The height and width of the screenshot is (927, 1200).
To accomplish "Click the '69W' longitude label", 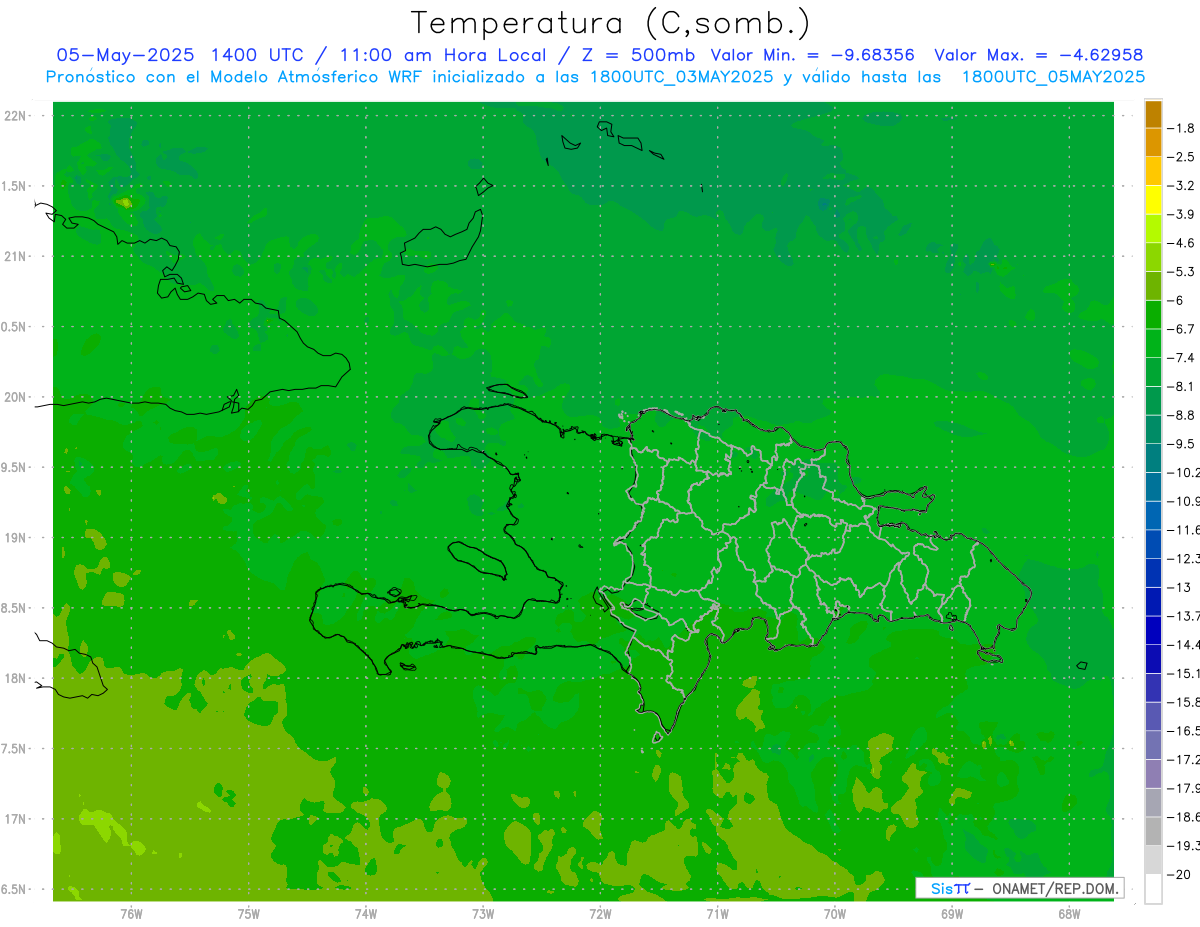I will (x=951, y=914).
